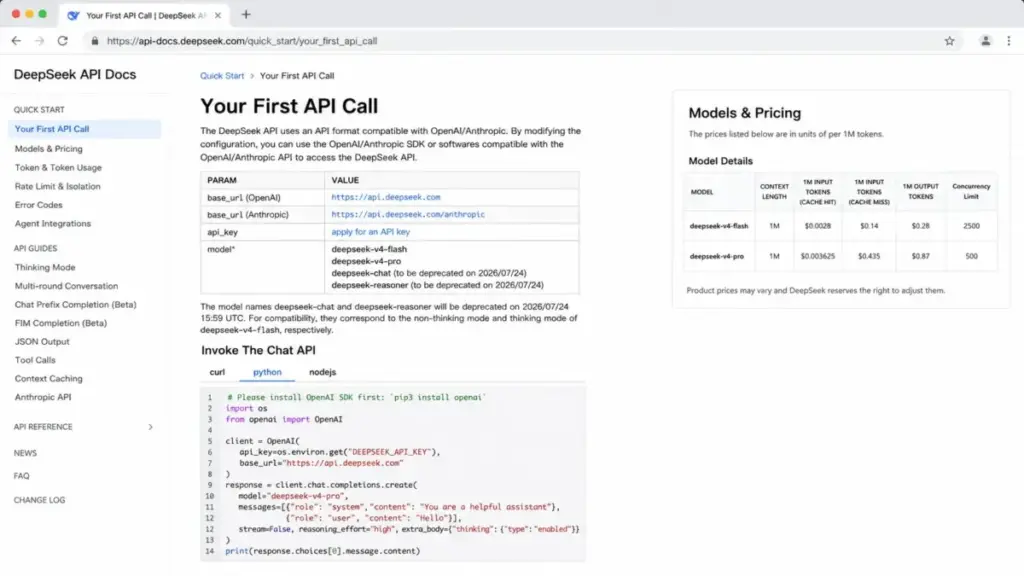Open a new tab with the plus icon
Viewport: 1024px width, 576px height.
coord(246,14)
